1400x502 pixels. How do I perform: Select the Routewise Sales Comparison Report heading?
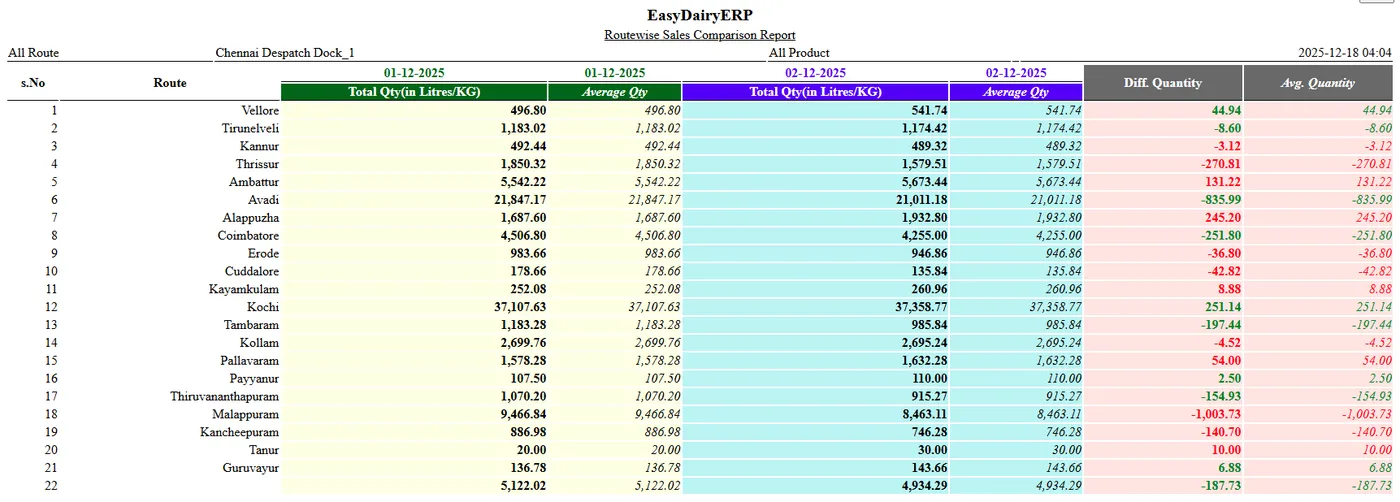coord(700,35)
